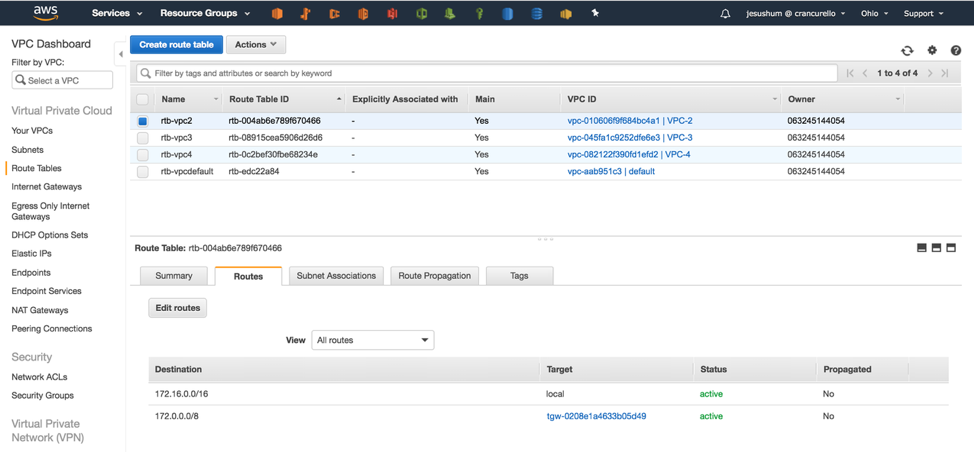Open the Services dropdown menu
The image size is (974, 452).
(x=117, y=13)
